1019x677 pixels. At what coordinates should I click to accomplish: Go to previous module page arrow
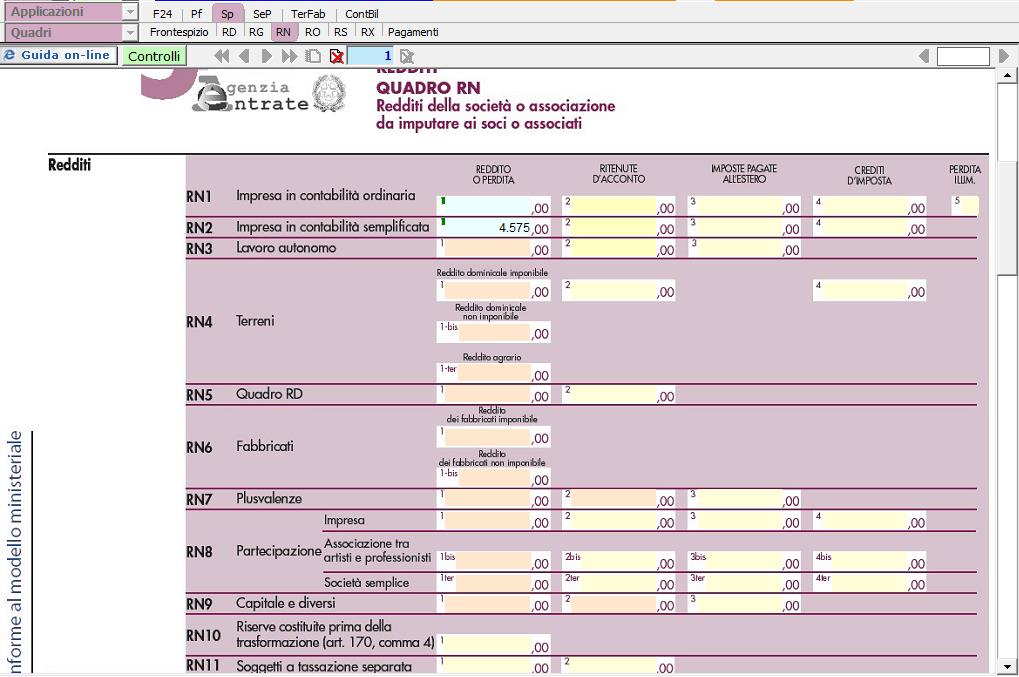coord(244,57)
